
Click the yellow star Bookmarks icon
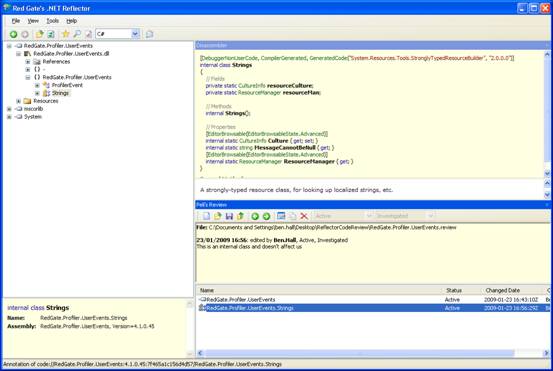pos(66,34)
